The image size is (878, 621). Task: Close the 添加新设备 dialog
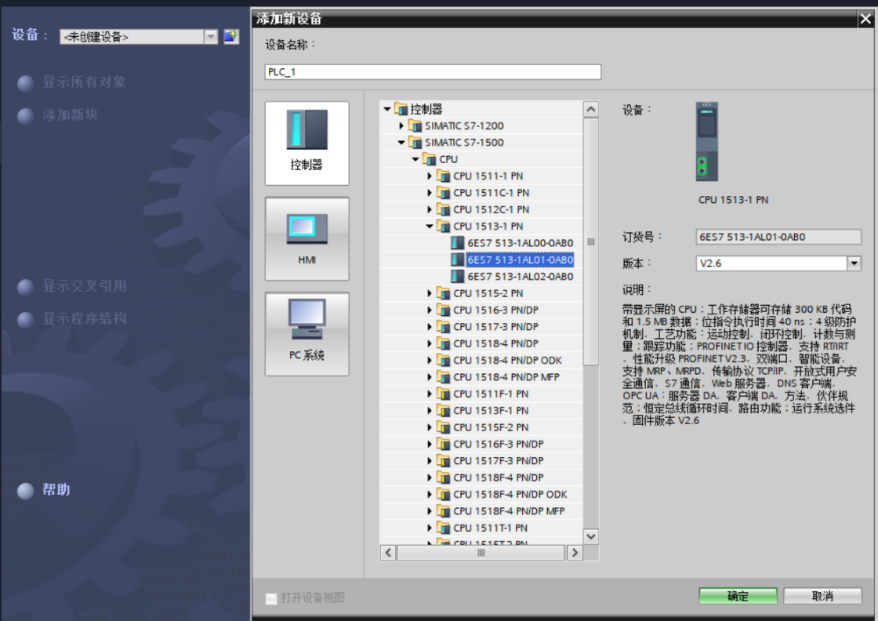pos(866,19)
